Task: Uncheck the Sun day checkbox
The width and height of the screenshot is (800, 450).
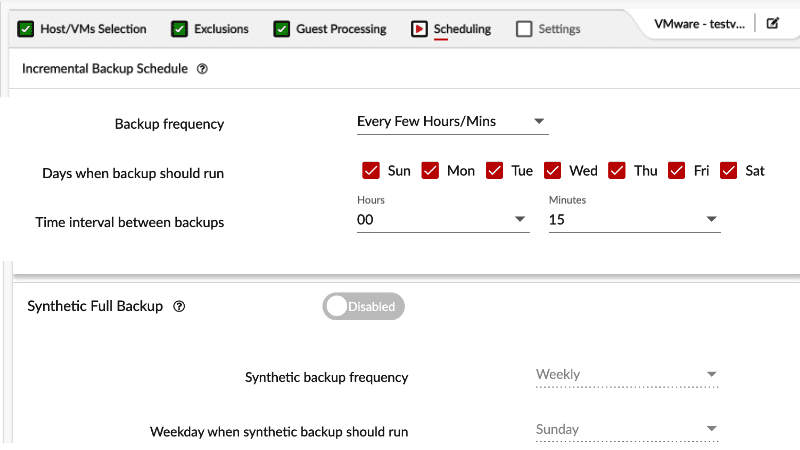Action: click(371, 170)
